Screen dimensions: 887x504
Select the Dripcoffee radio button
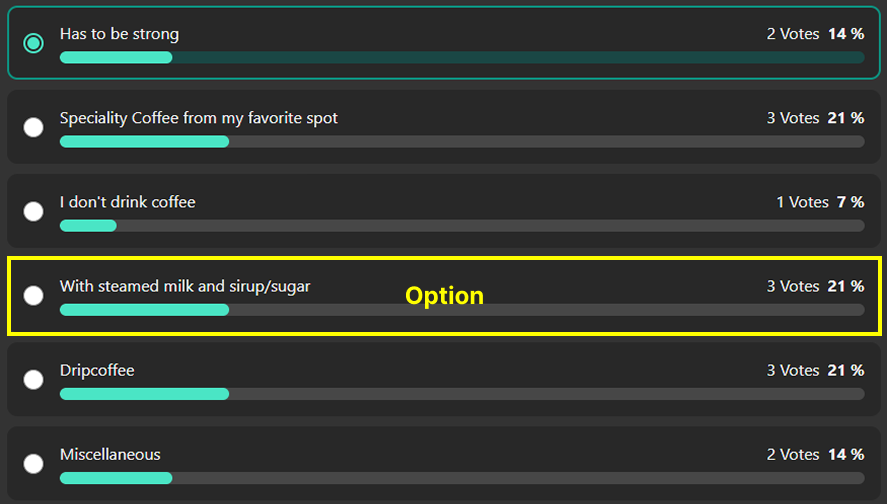pyautogui.click(x=34, y=379)
